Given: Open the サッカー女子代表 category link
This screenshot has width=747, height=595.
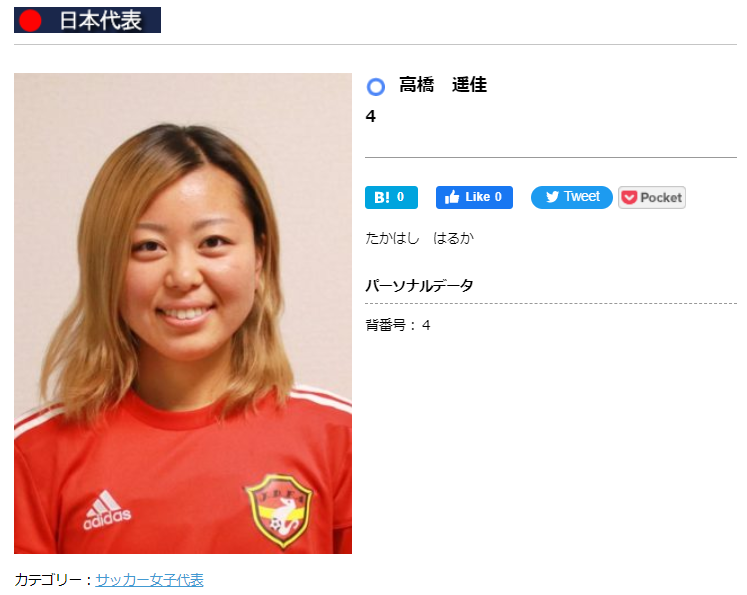Looking at the screenshot, I should [x=150, y=580].
